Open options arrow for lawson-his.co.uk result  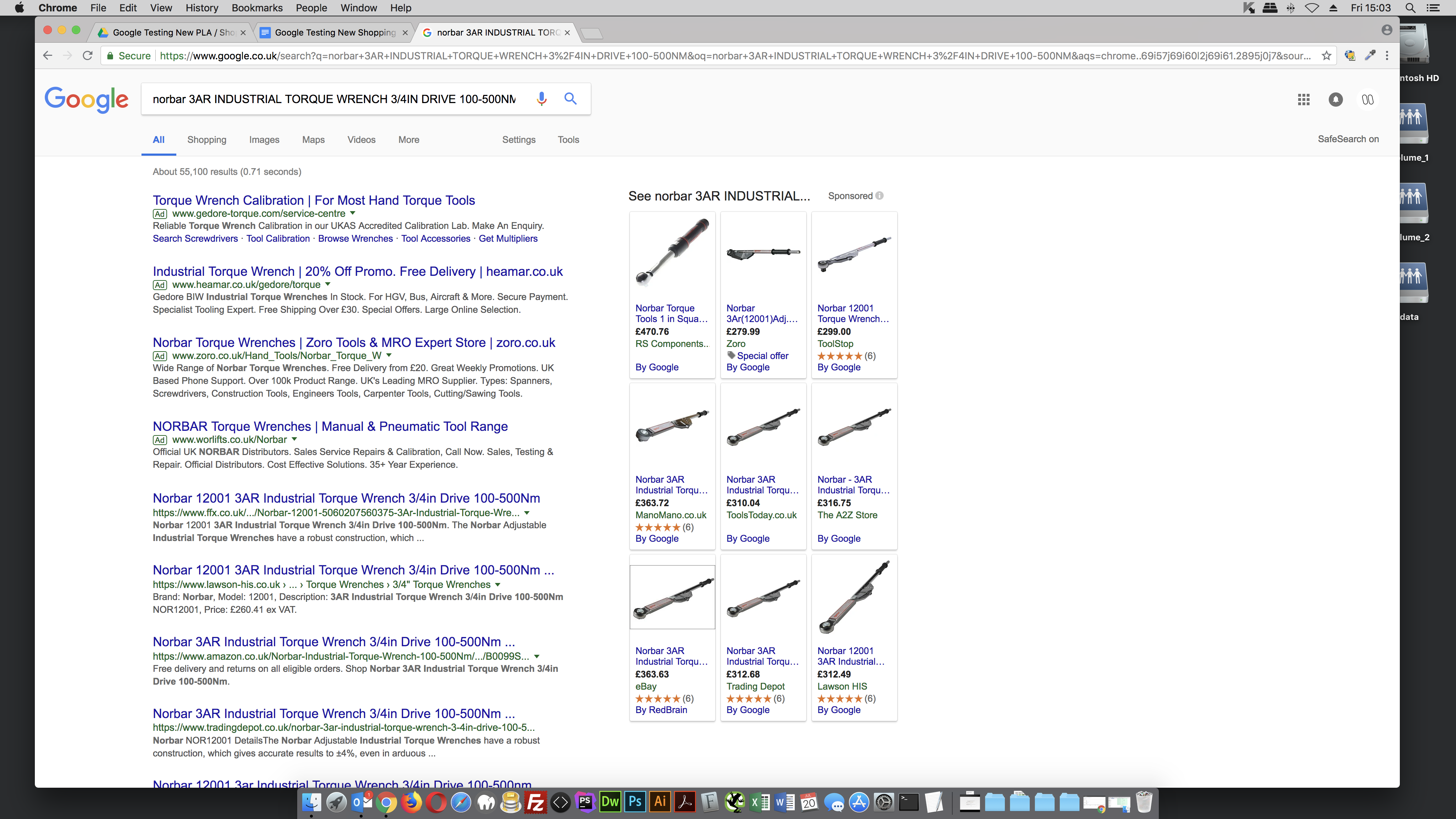(x=498, y=584)
